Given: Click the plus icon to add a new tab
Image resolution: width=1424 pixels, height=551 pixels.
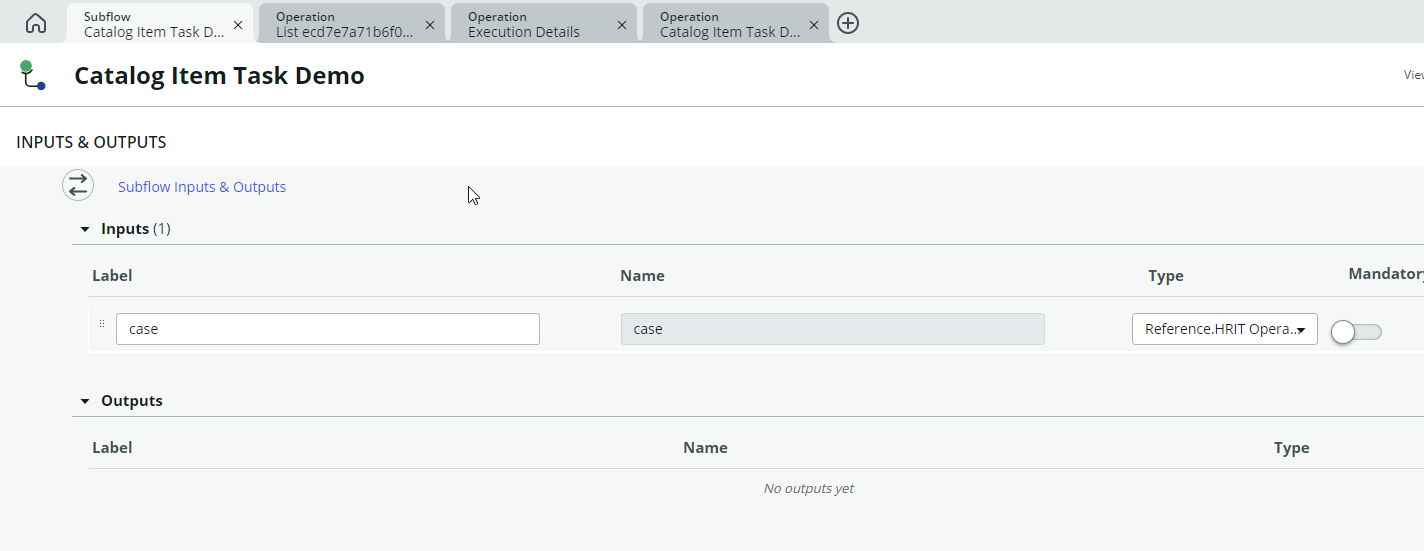Looking at the screenshot, I should click(847, 23).
